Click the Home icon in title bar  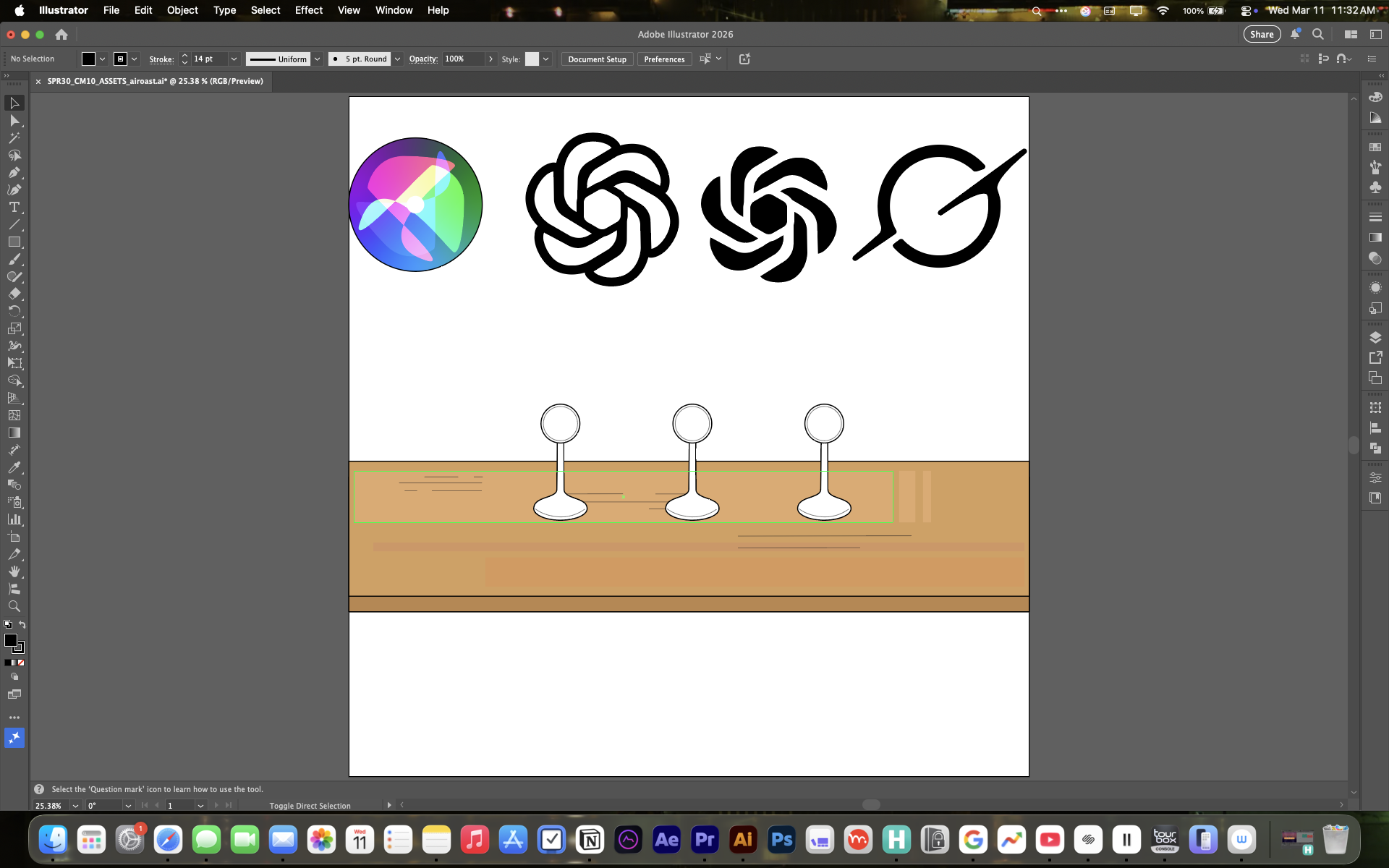coord(61,35)
